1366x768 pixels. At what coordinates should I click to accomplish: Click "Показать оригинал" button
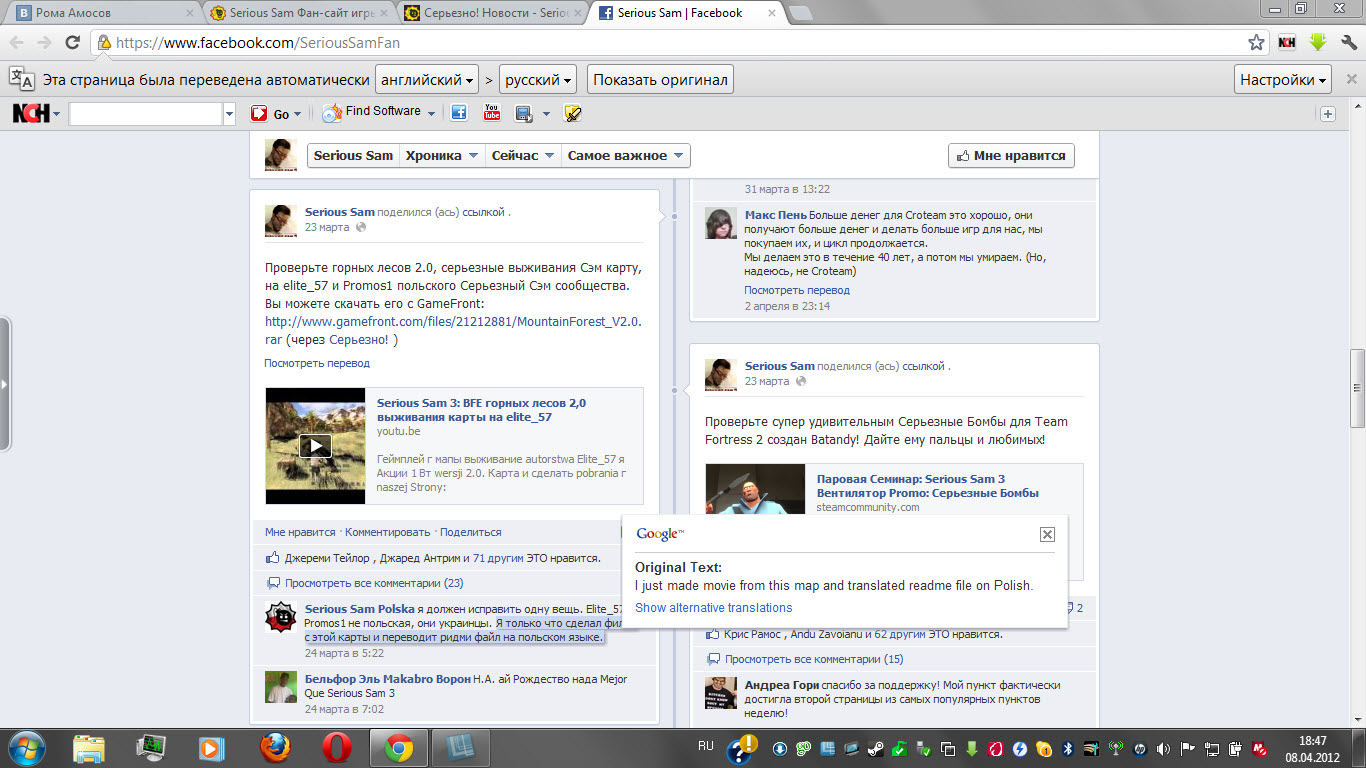pos(660,79)
